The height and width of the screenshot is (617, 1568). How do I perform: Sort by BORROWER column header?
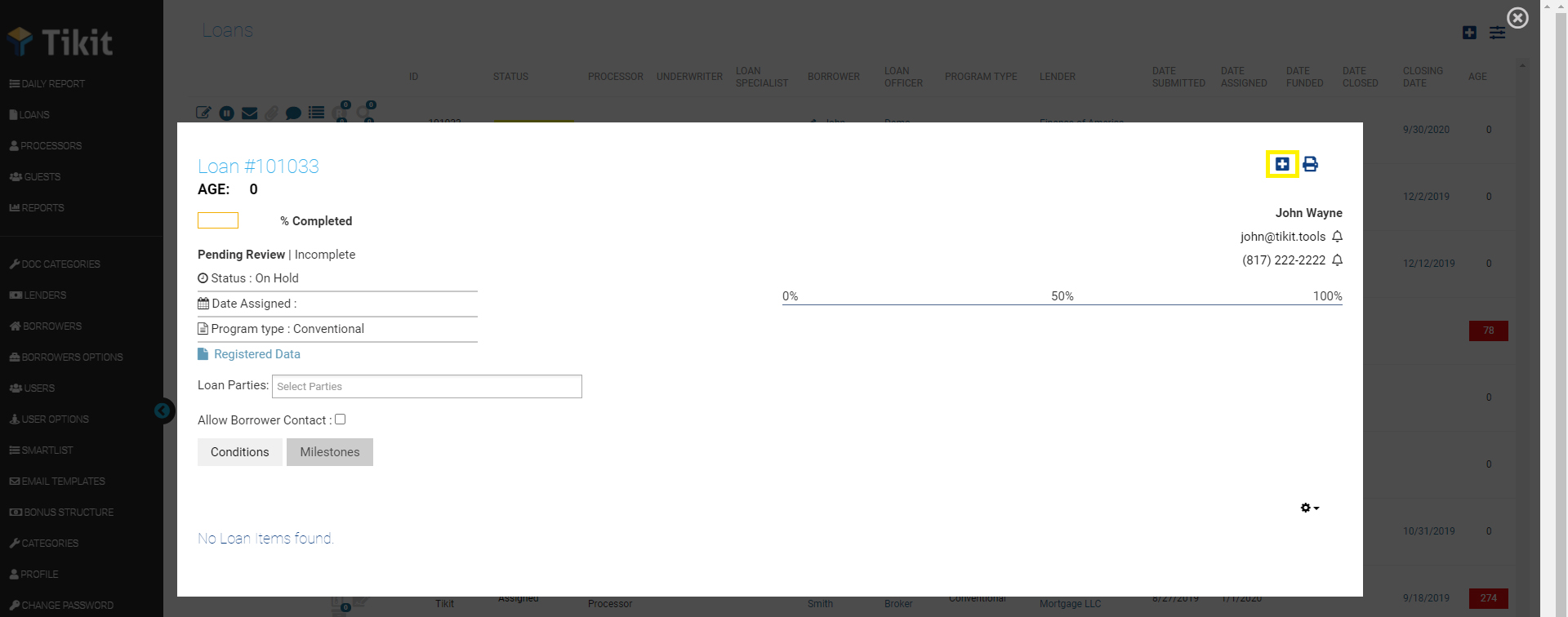[834, 77]
